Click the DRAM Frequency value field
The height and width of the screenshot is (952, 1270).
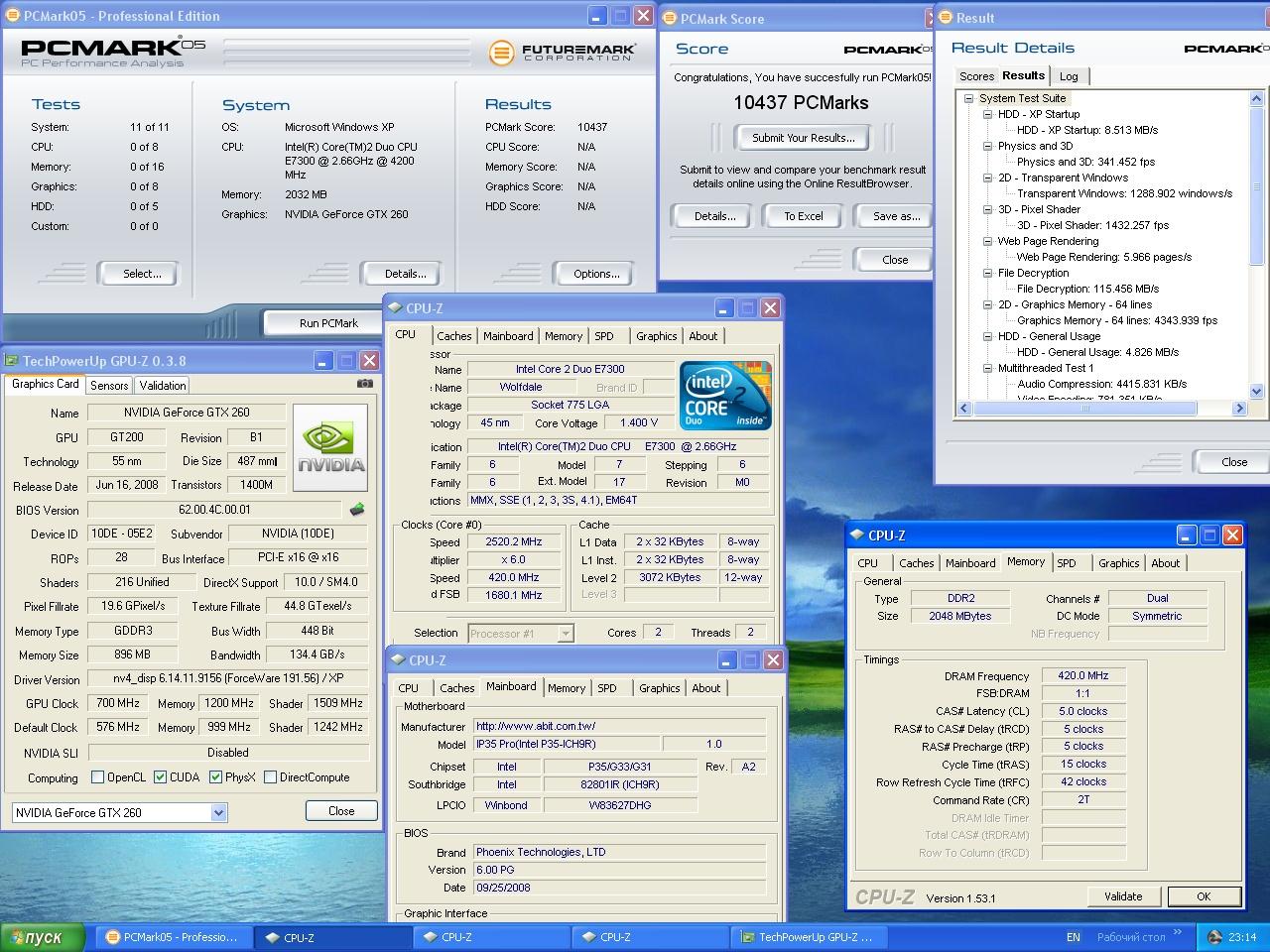click(1083, 675)
